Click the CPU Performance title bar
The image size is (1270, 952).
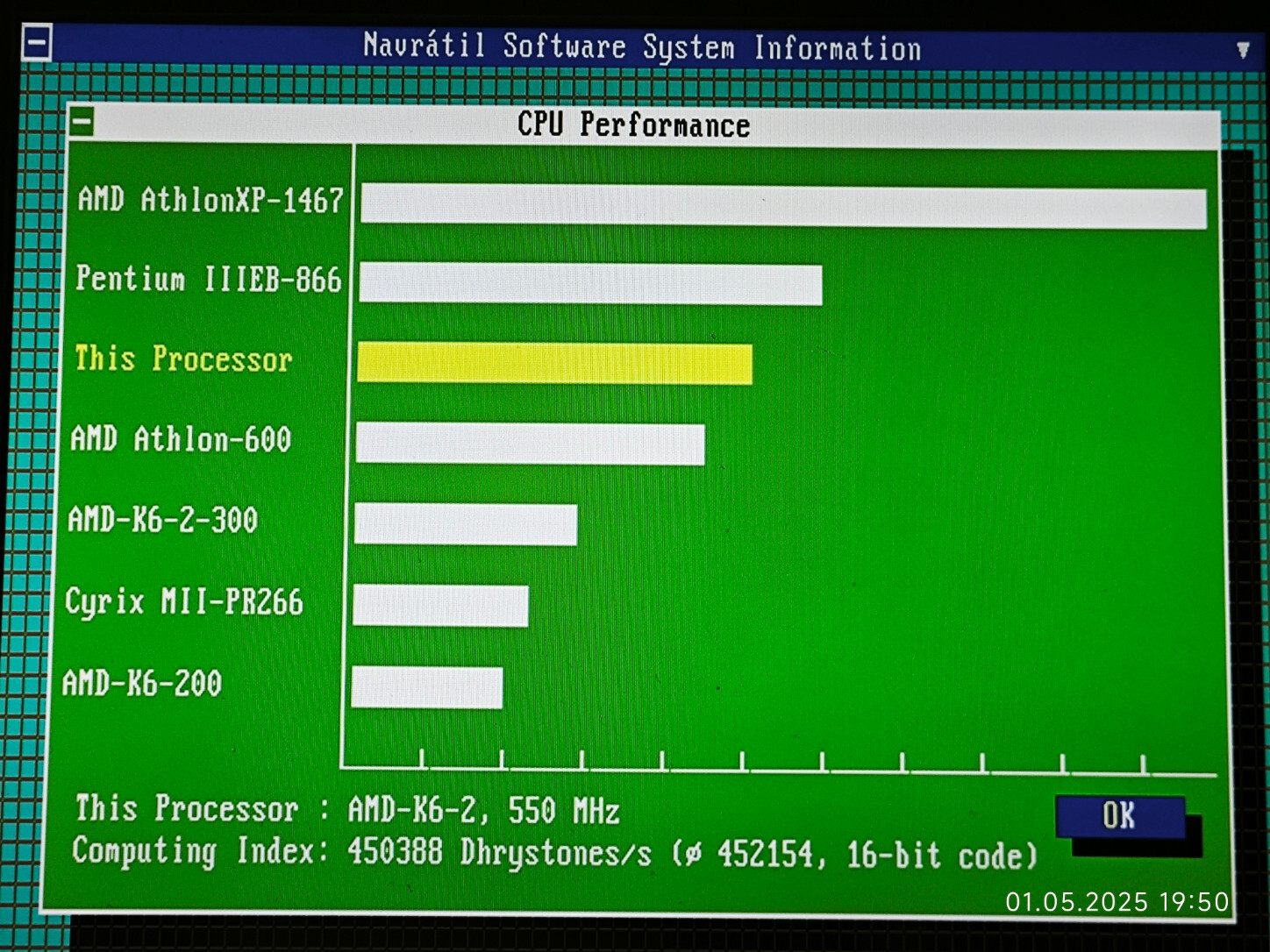coord(645,124)
